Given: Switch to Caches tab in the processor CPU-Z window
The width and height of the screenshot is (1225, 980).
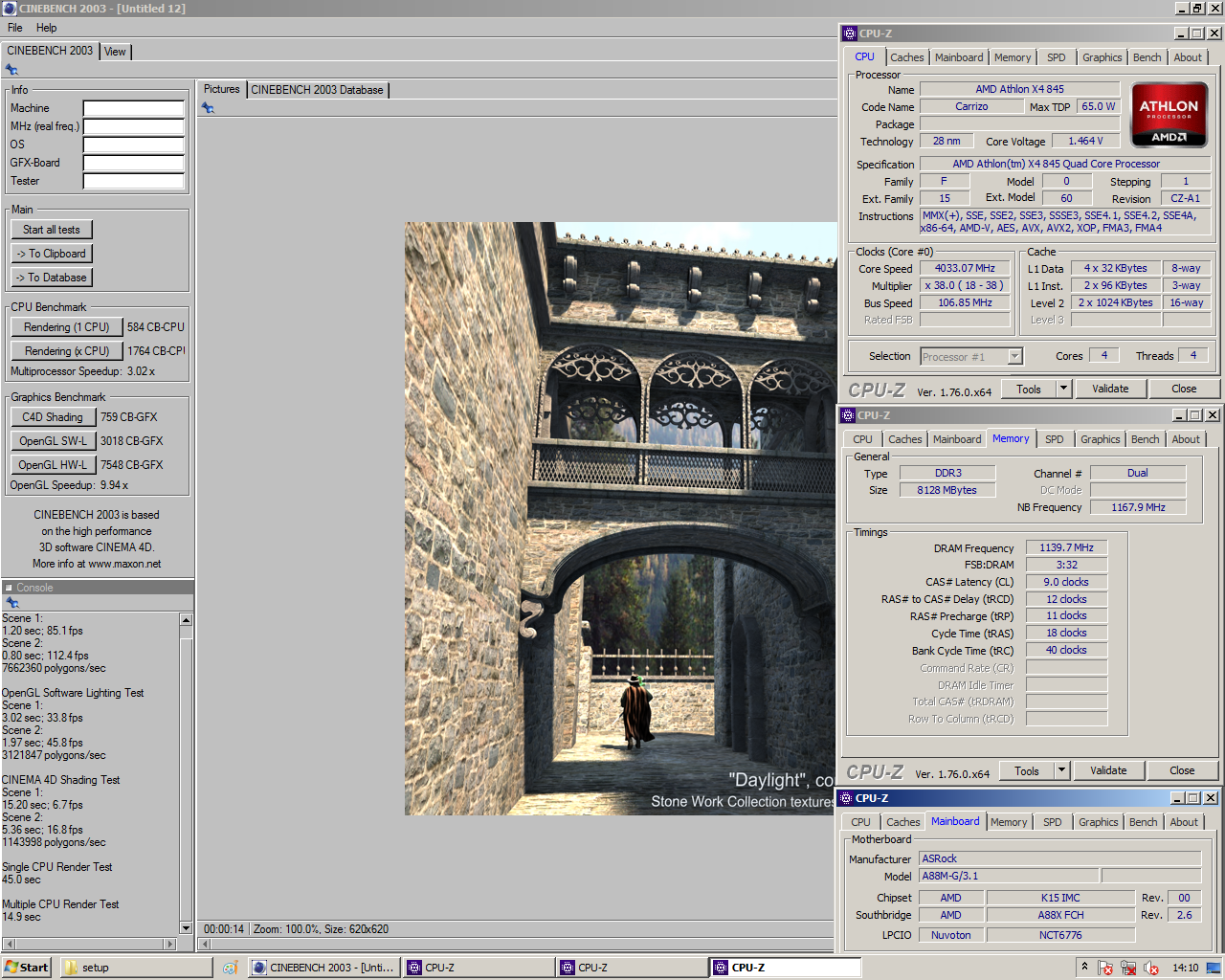Looking at the screenshot, I should pyautogui.click(x=907, y=57).
